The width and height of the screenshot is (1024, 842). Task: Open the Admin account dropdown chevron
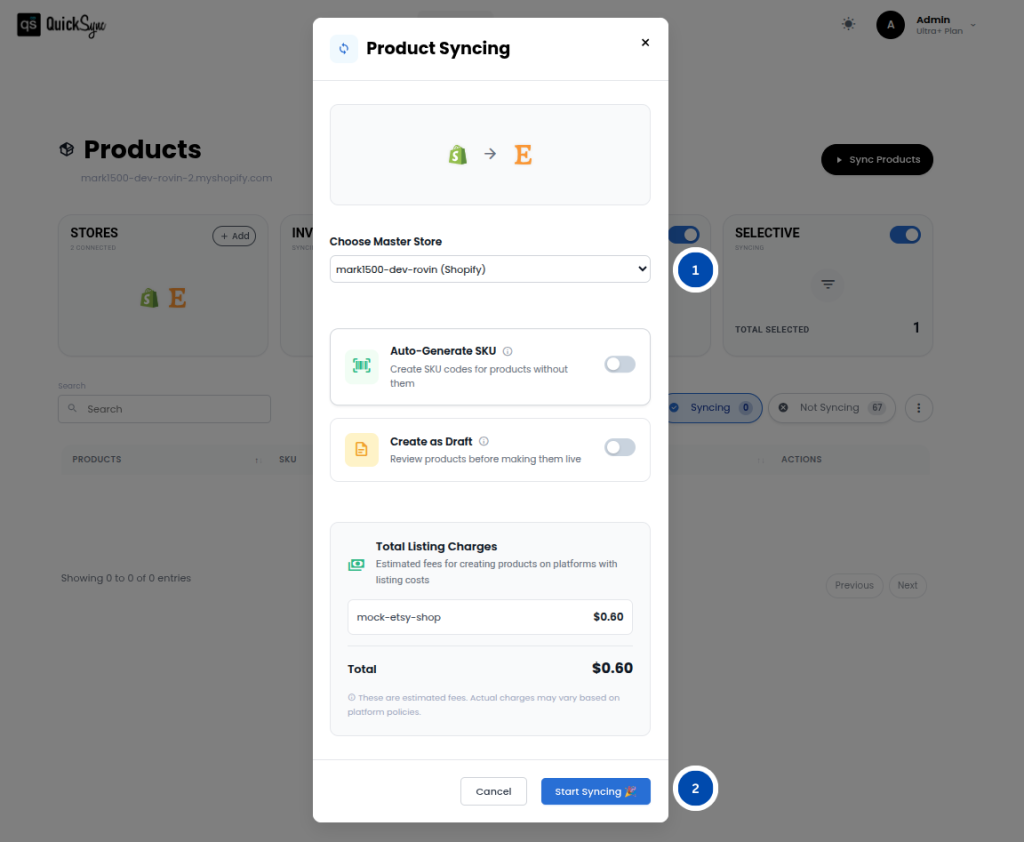(971, 24)
